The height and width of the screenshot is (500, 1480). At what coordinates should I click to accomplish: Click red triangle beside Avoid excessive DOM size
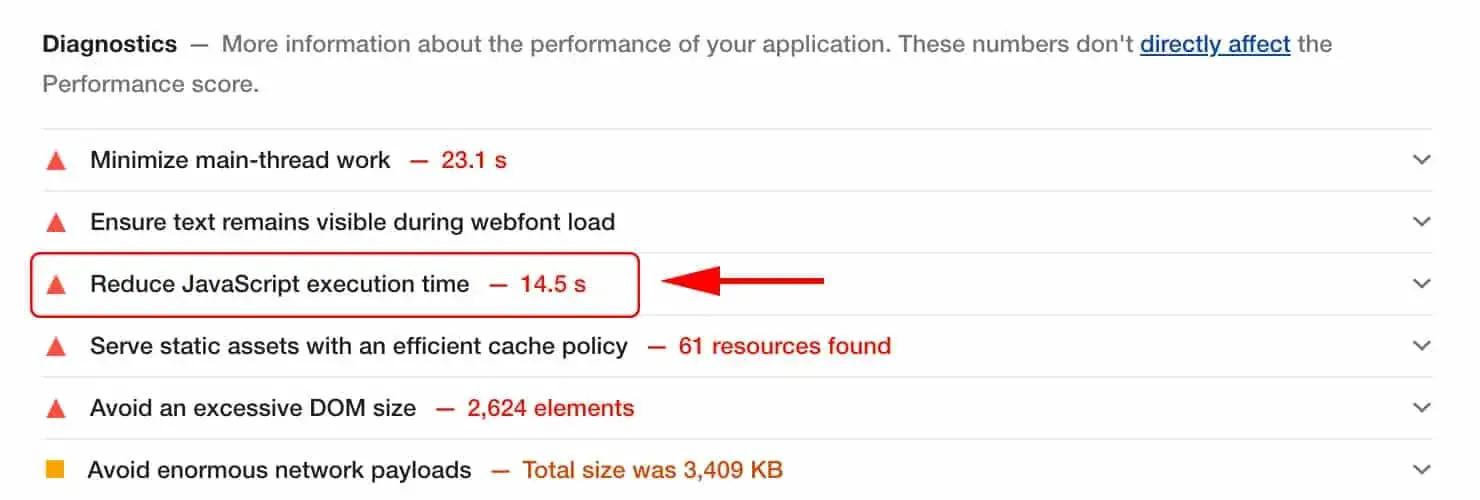tap(57, 409)
